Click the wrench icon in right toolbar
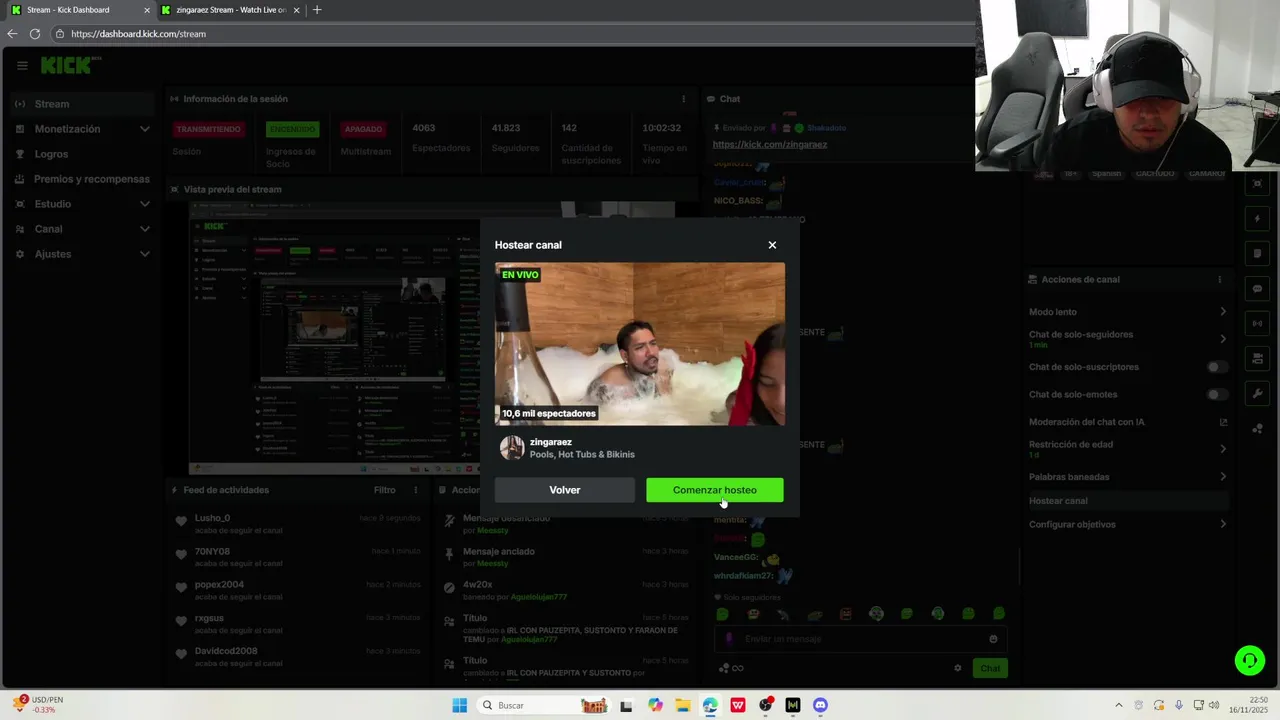Screen dimensions: 1280x720 (x=1258, y=394)
